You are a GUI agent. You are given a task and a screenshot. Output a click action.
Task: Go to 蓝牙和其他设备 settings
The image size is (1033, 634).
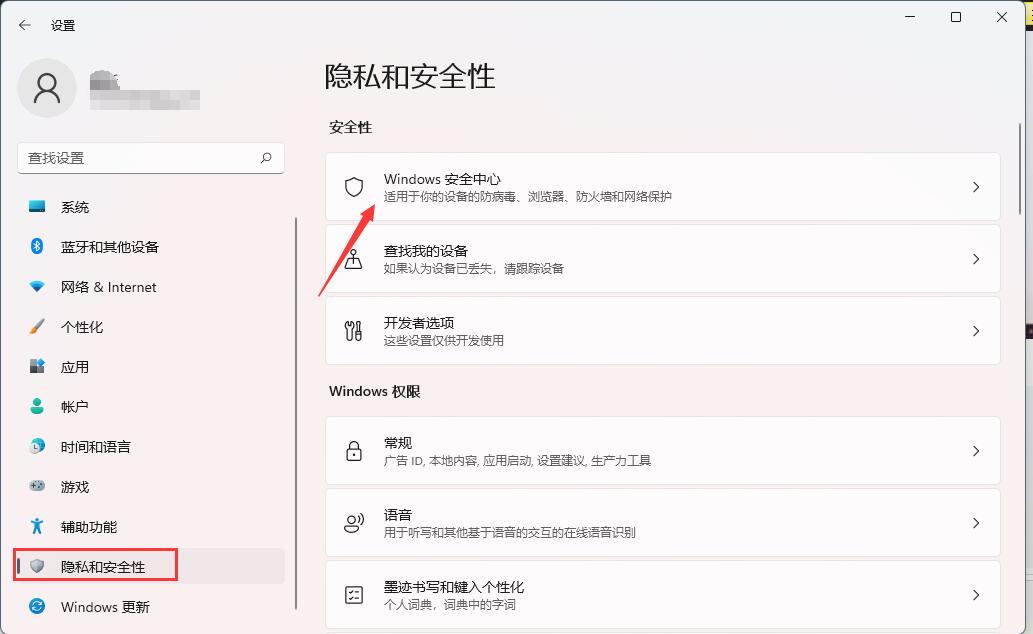pos(151,246)
